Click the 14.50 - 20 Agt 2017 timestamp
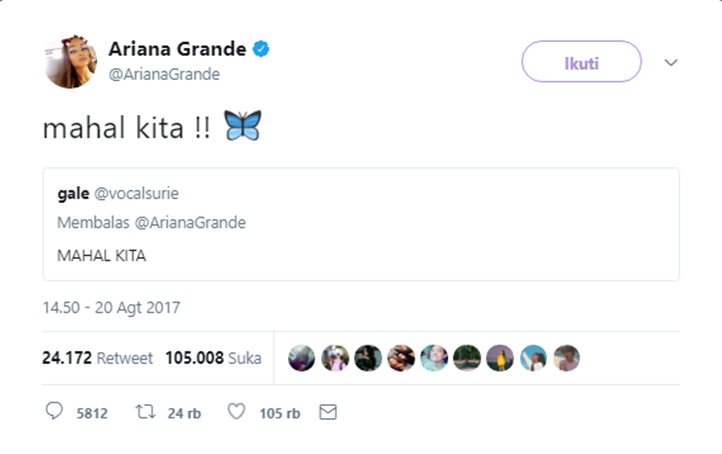722x454 pixels. click(x=111, y=307)
